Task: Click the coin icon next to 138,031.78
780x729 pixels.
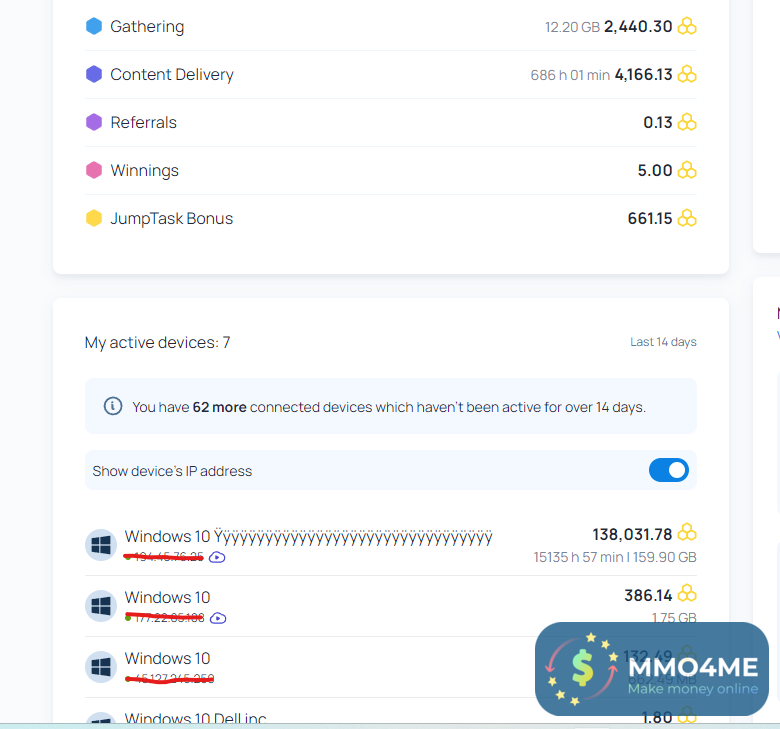Action: pyautogui.click(x=687, y=533)
